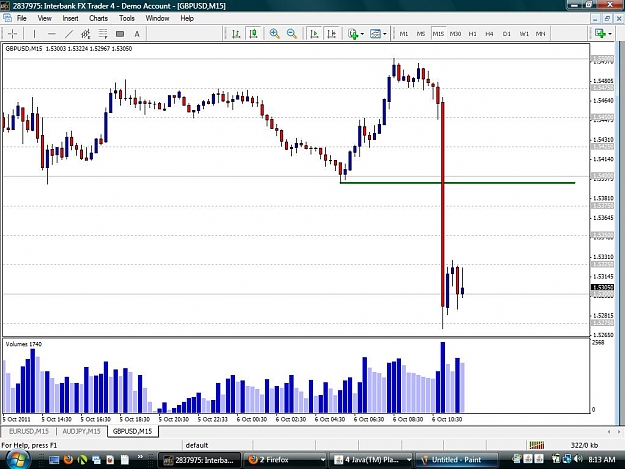Image resolution: width=625 pixels, height=469 pixels.
Task: Expand the Templates dropdown arrow
Action: [385, 34]
